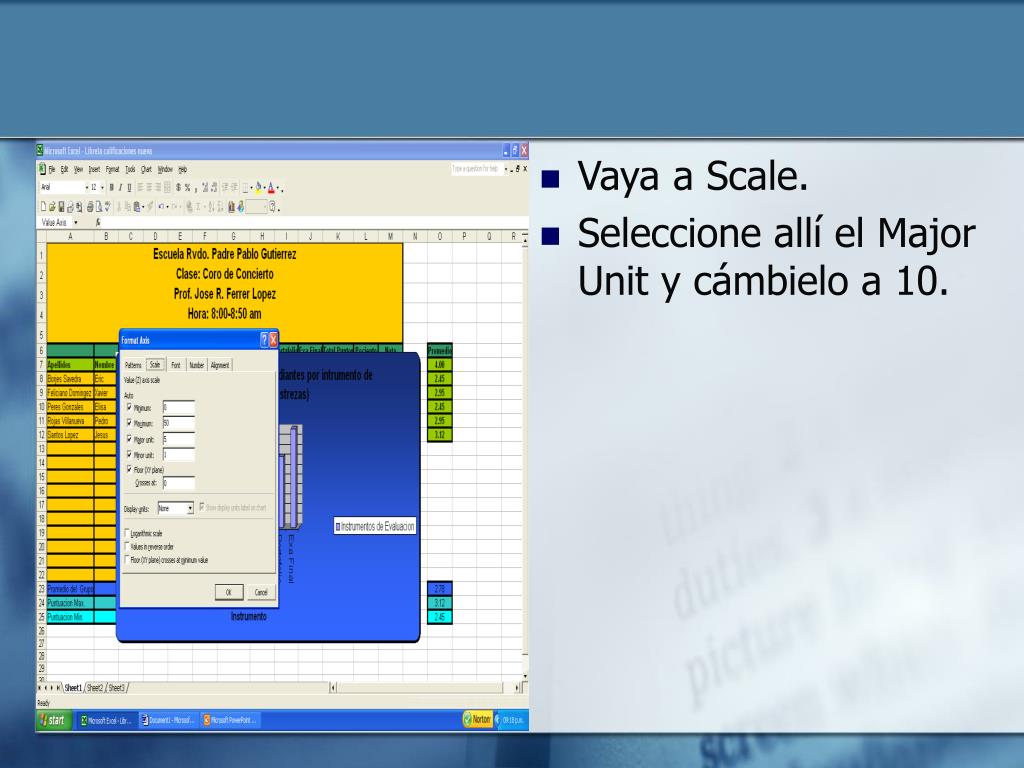Click the Major unit input field

pyautogui.click(x=179, y=440)
